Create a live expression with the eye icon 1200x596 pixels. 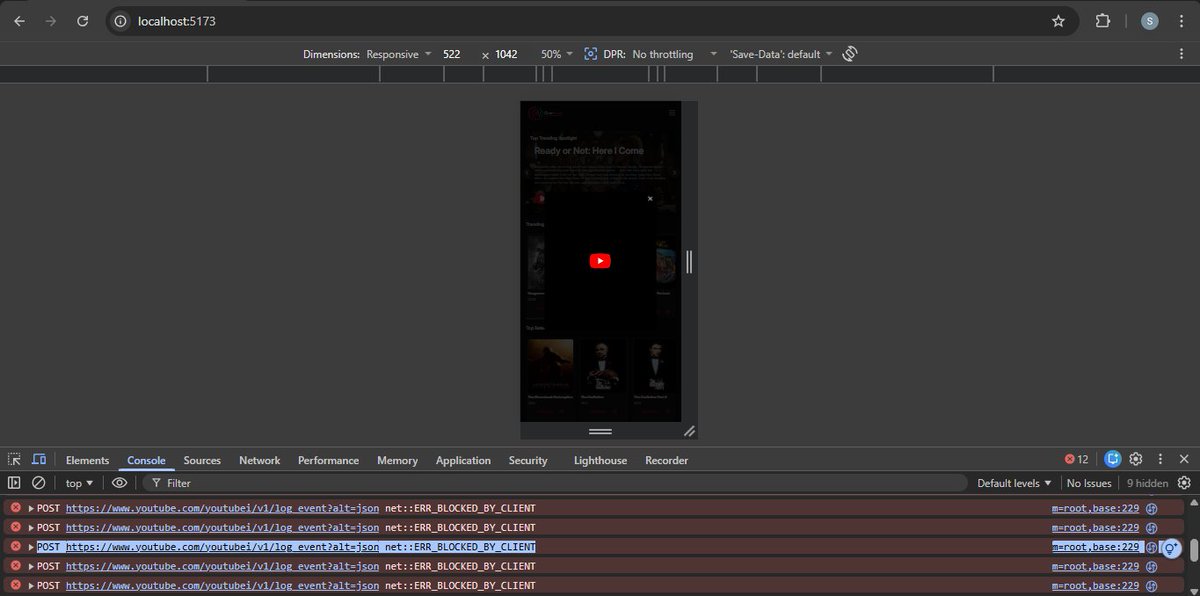[x=119, y=483]
